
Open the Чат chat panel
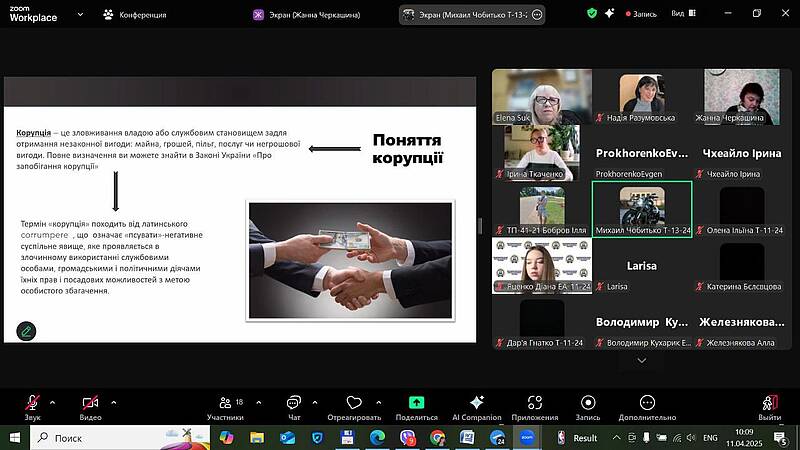pos(294,402)
